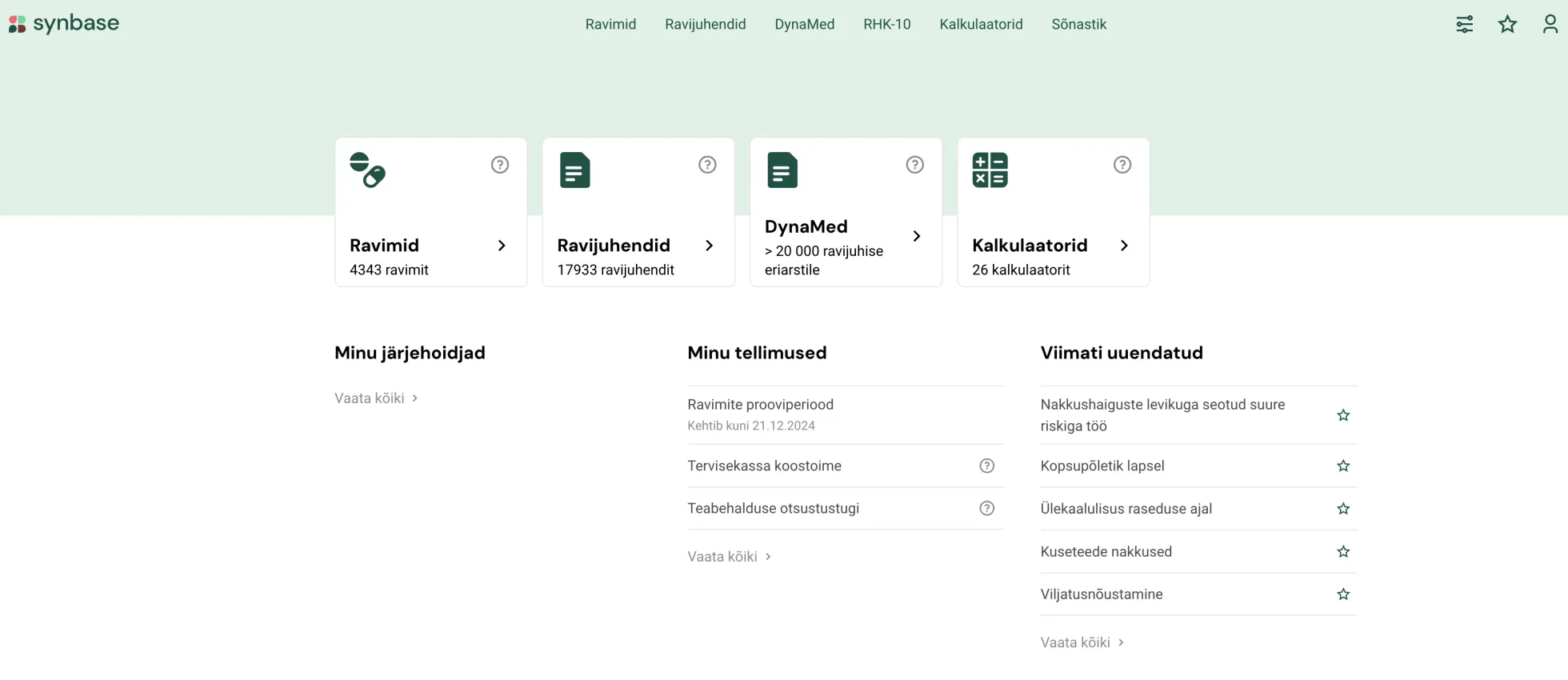Open the filter settings icon in header
This screenshot has height=680, width=1568.
pyautogui.click(x=1464, y=24)
